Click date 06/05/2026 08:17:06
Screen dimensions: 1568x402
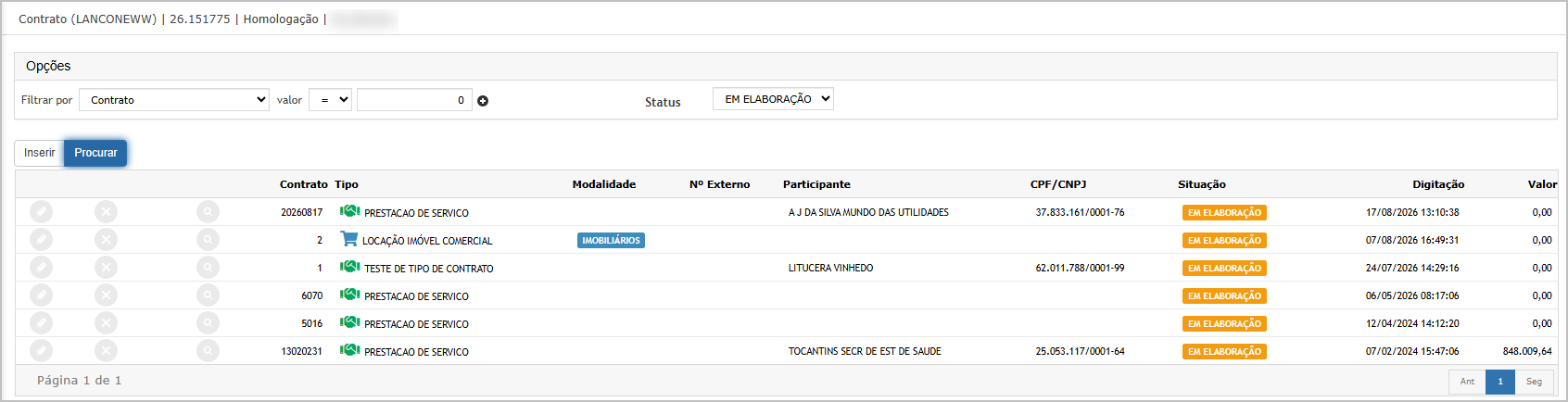(x=1412, y=295)
